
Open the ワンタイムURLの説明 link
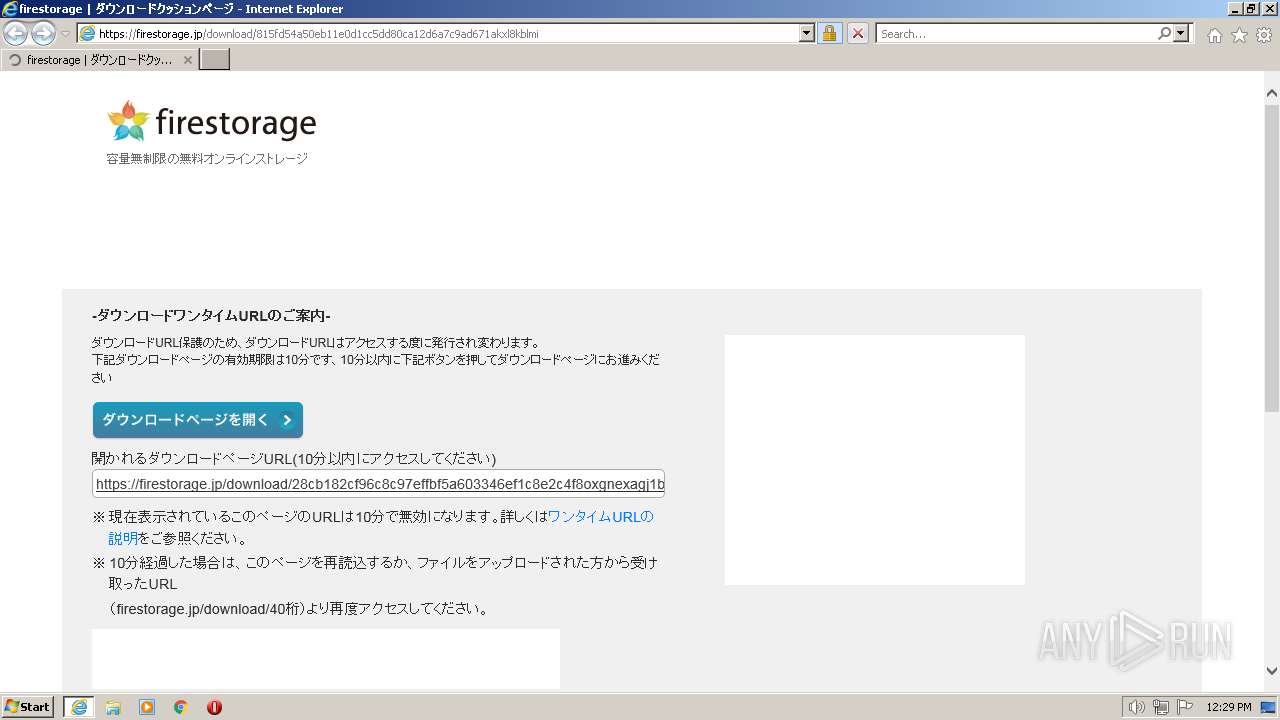[381, 527]
